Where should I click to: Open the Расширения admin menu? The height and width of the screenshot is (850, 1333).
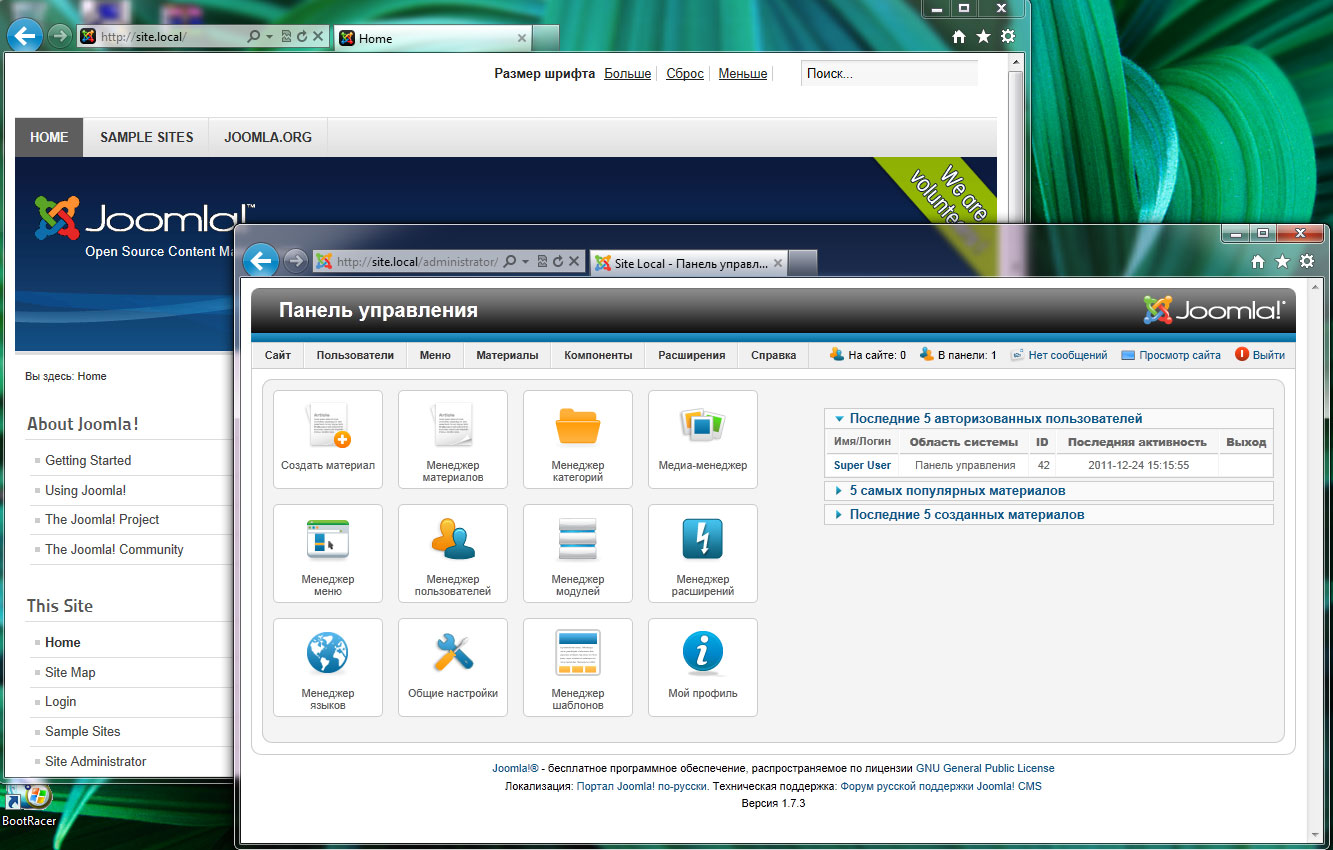[x=692, y=355]
